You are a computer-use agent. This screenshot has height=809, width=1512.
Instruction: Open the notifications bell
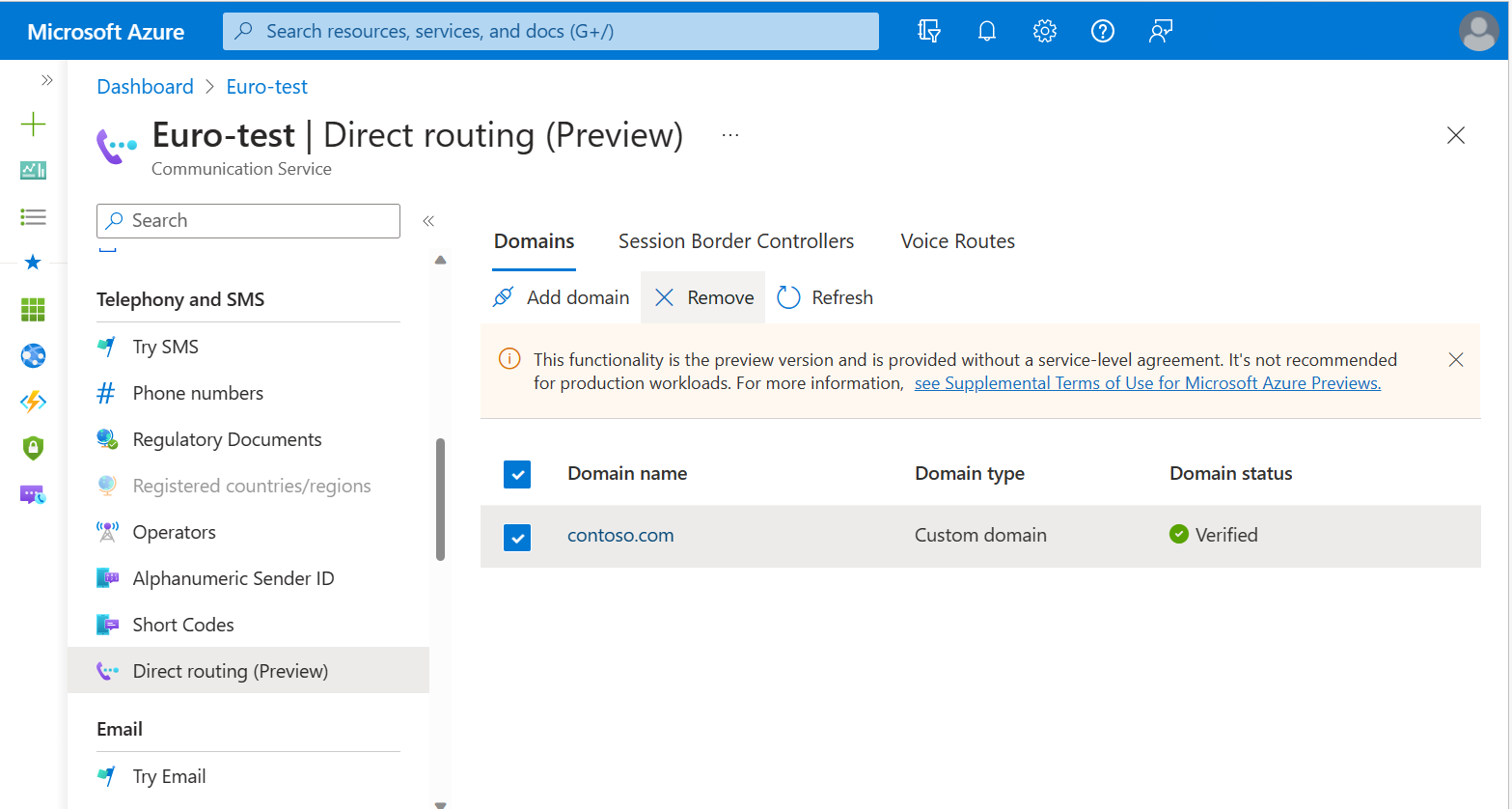[986, 31]
